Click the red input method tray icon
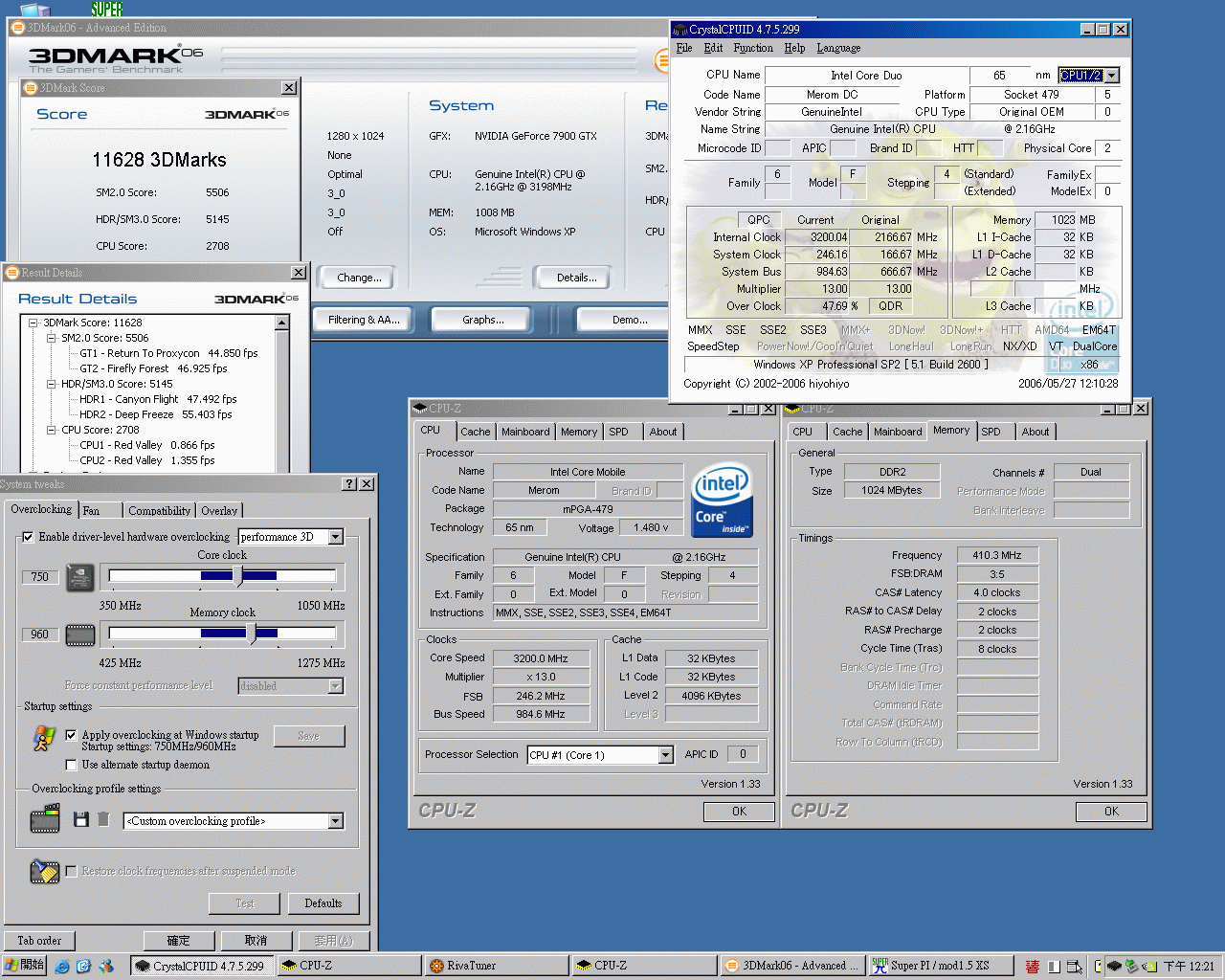 (x=1032, y=967)
